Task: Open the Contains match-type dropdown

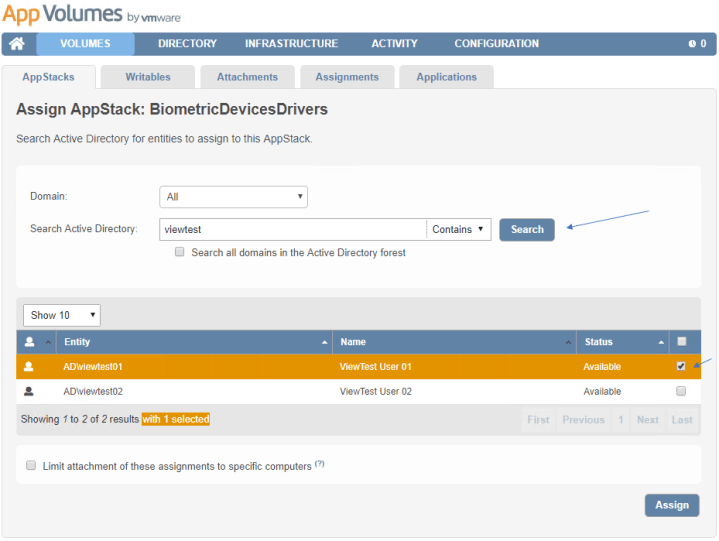Action: click(x=459, y=230)
